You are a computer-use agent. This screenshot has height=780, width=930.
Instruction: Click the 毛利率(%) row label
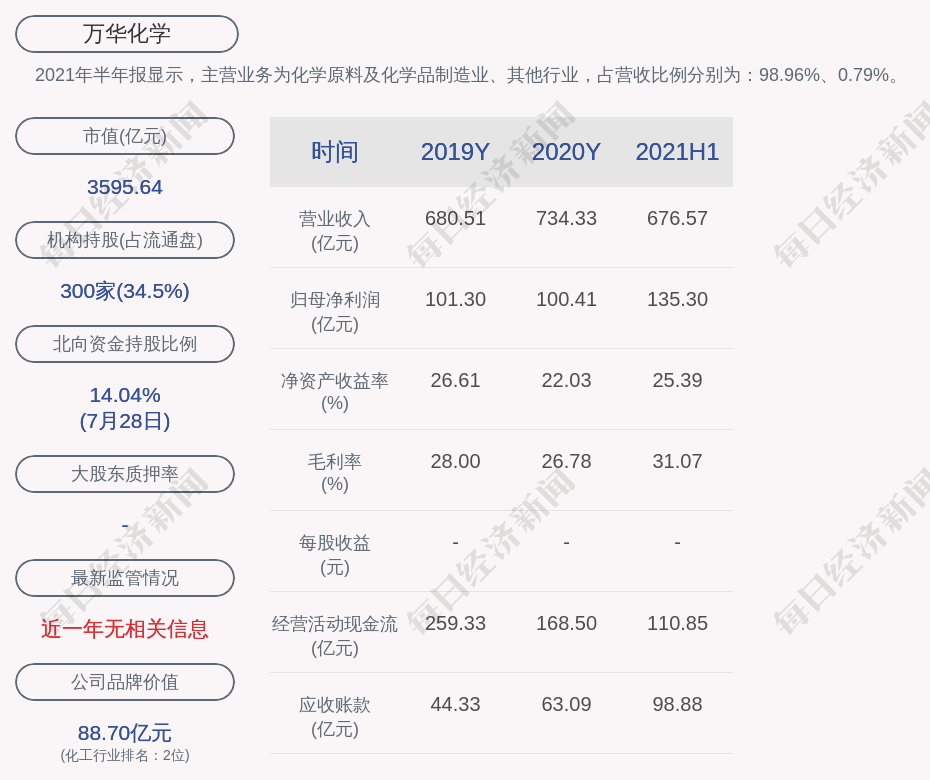(335, 473)
